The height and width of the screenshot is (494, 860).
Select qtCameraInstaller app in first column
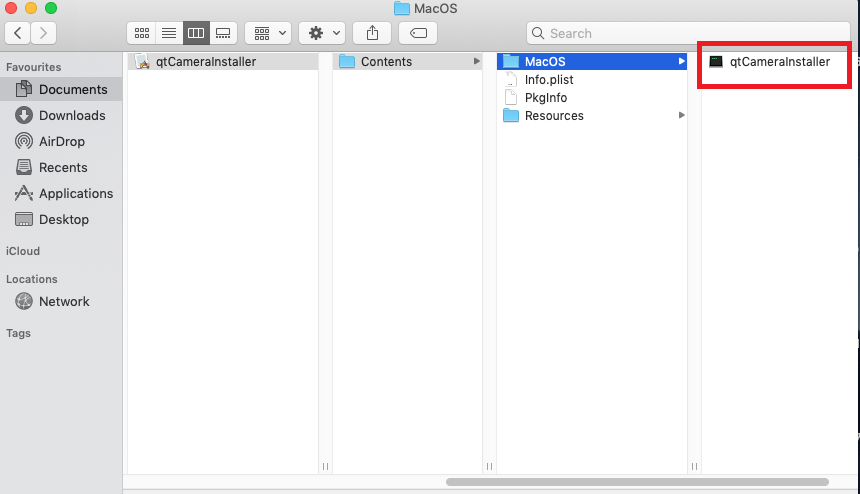(x=223, y=61)
